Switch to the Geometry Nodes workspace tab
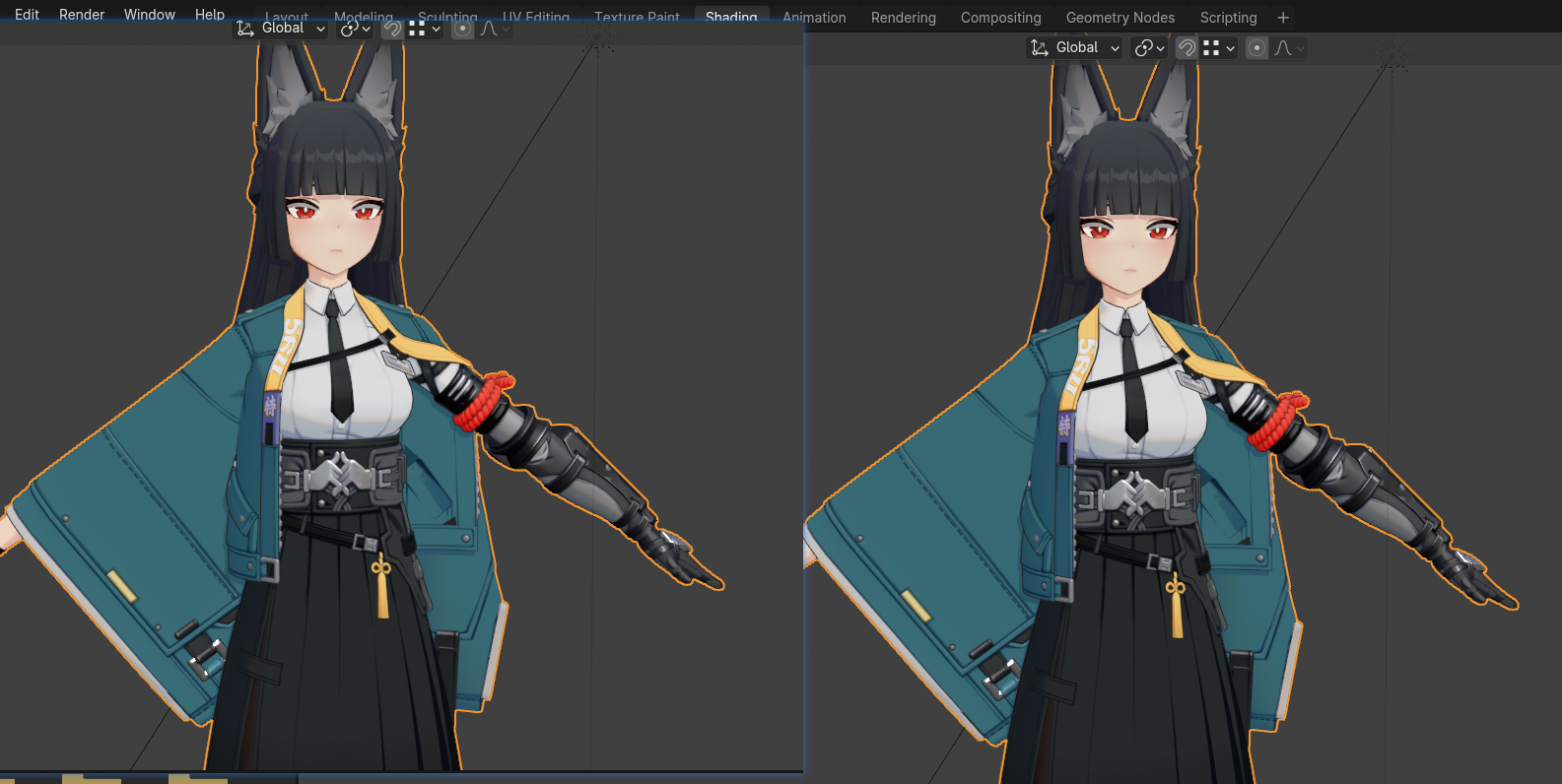This screenshot has height=784, width=1562. tap(1120, 18)
